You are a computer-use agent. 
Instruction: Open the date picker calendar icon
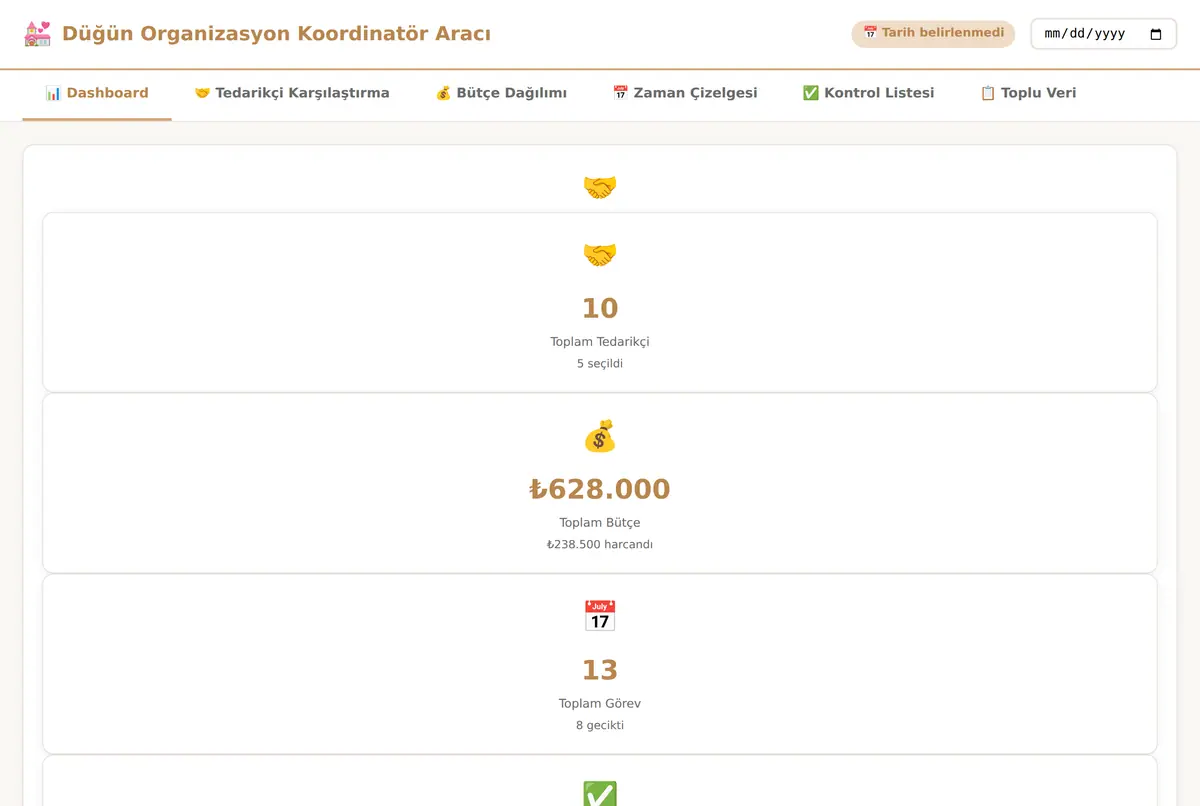click(x=1156, y=34)
